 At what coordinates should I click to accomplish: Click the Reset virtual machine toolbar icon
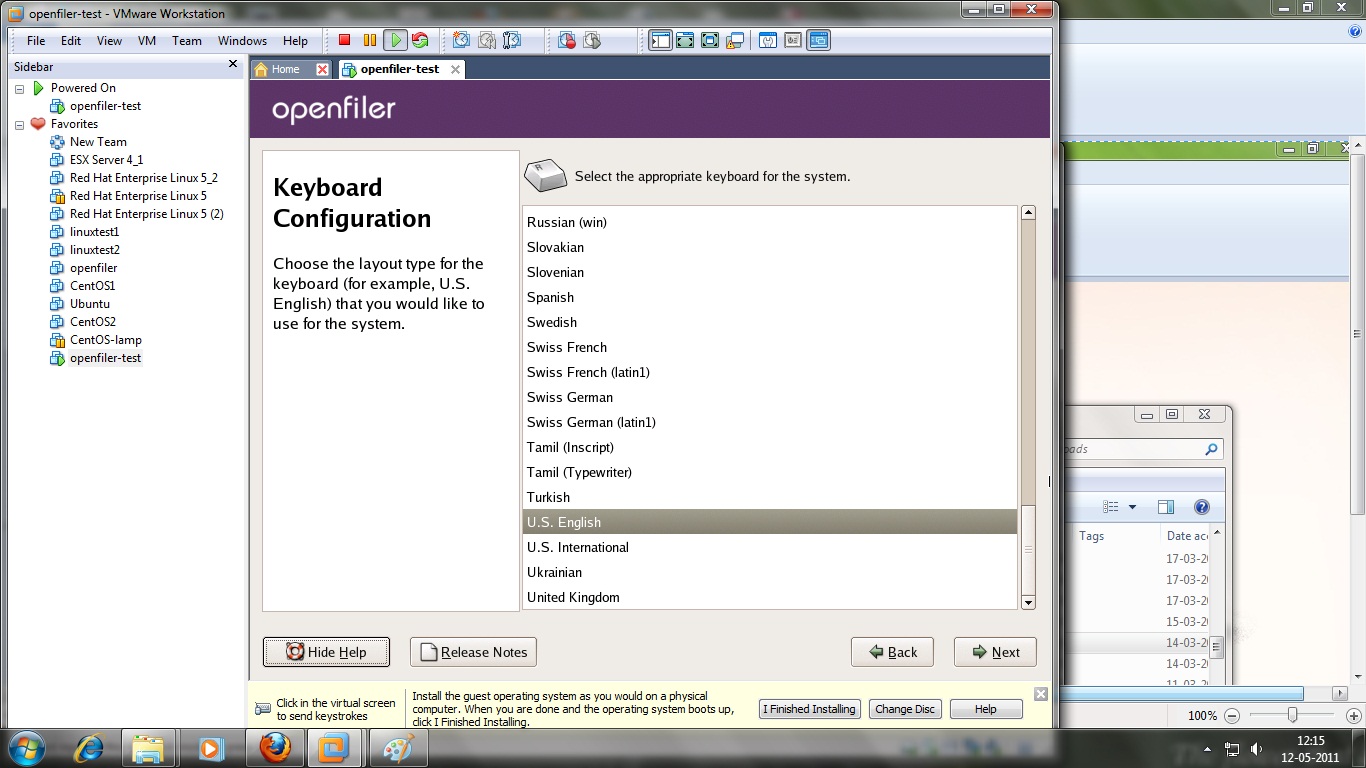tap(420, 40)
